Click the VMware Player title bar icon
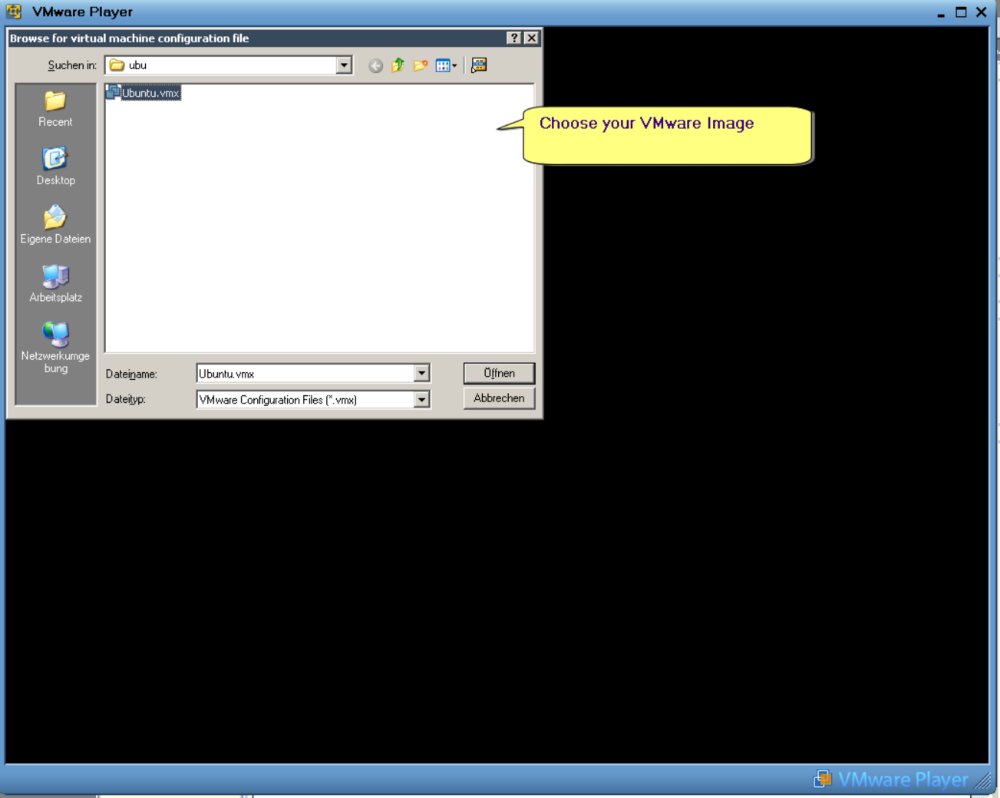 [14, 11]
